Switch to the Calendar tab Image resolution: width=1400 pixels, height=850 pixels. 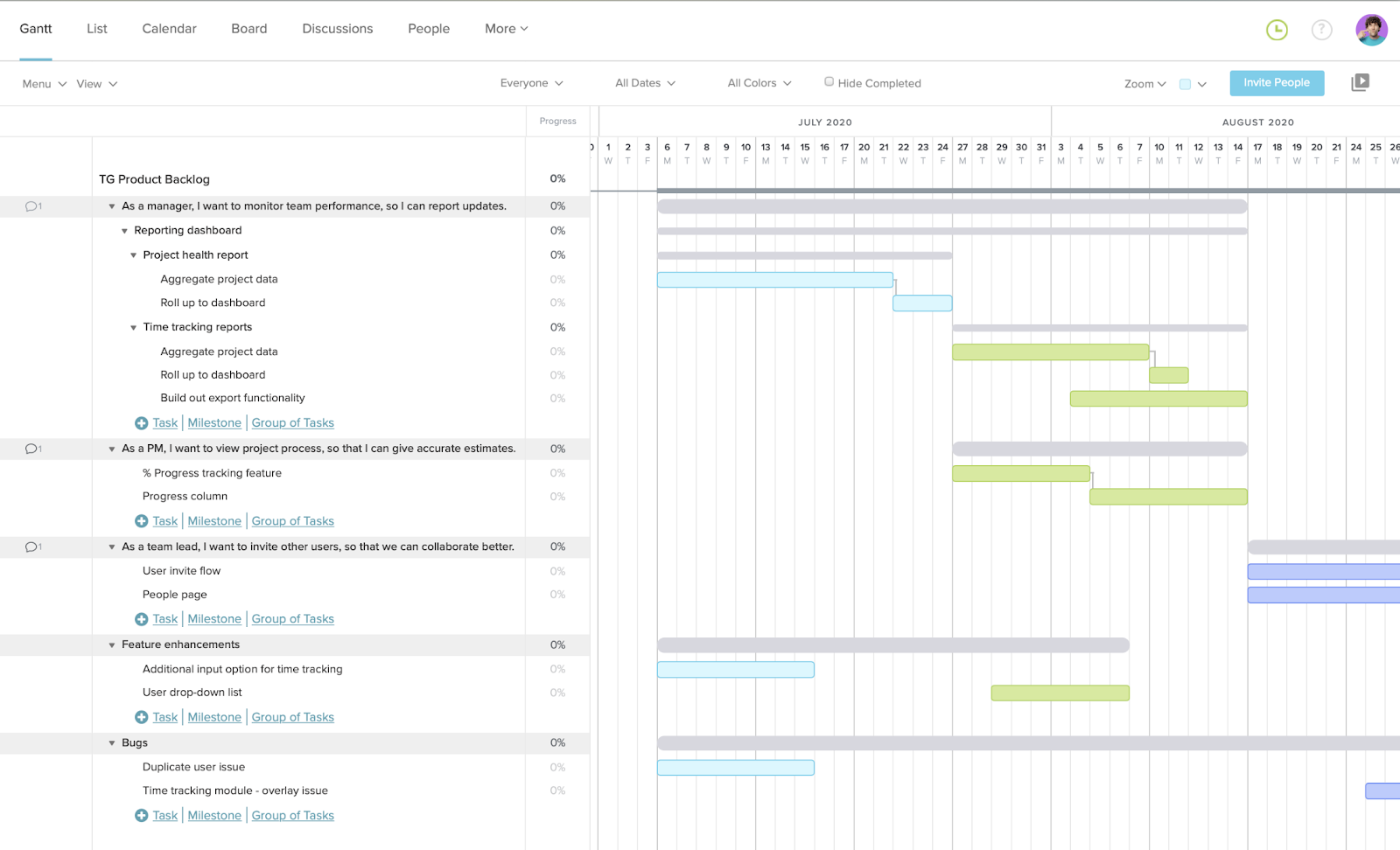[x=169, y=29]
